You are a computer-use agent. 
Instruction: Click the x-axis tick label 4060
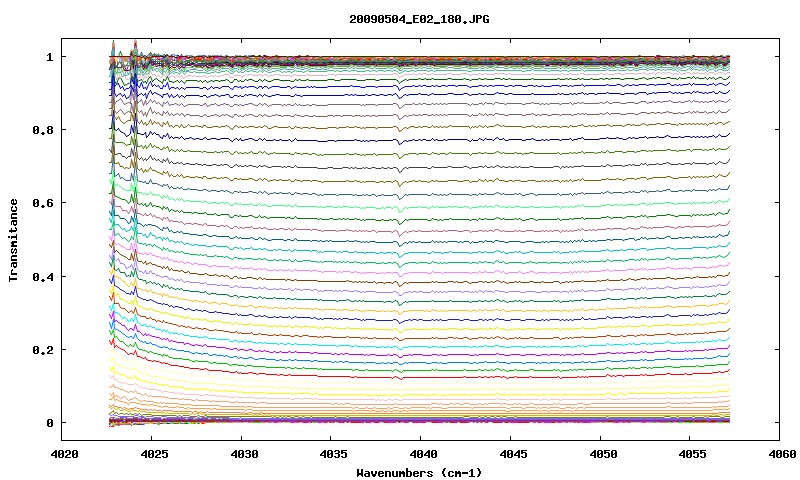782,453
